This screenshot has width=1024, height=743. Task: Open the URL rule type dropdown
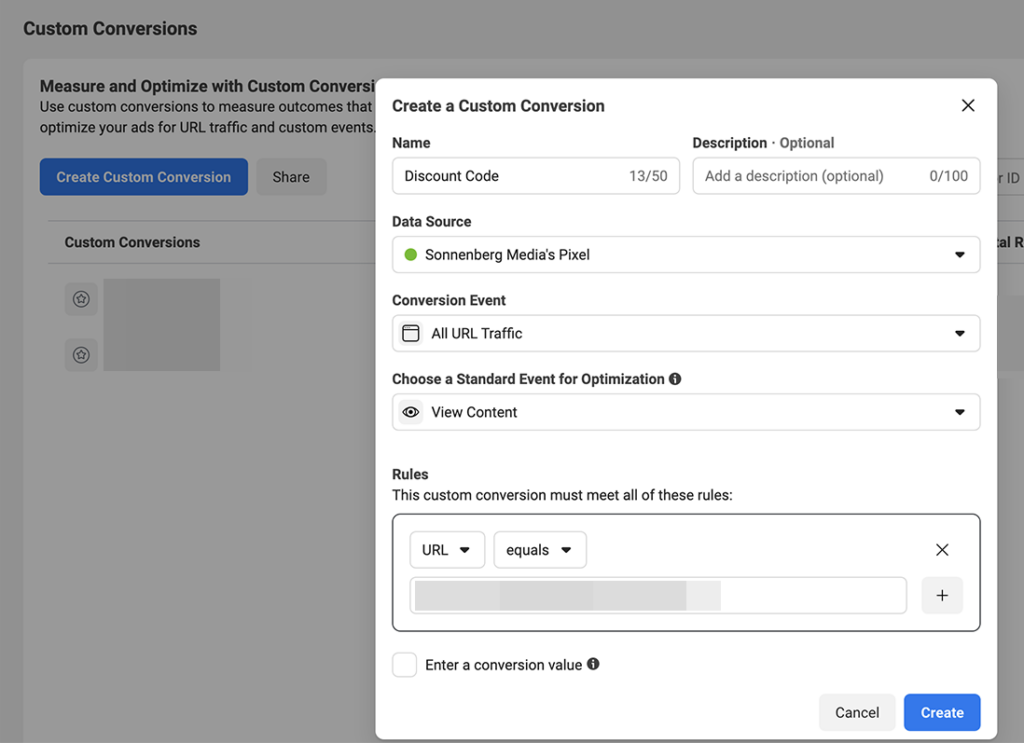[x=447, y=549]
